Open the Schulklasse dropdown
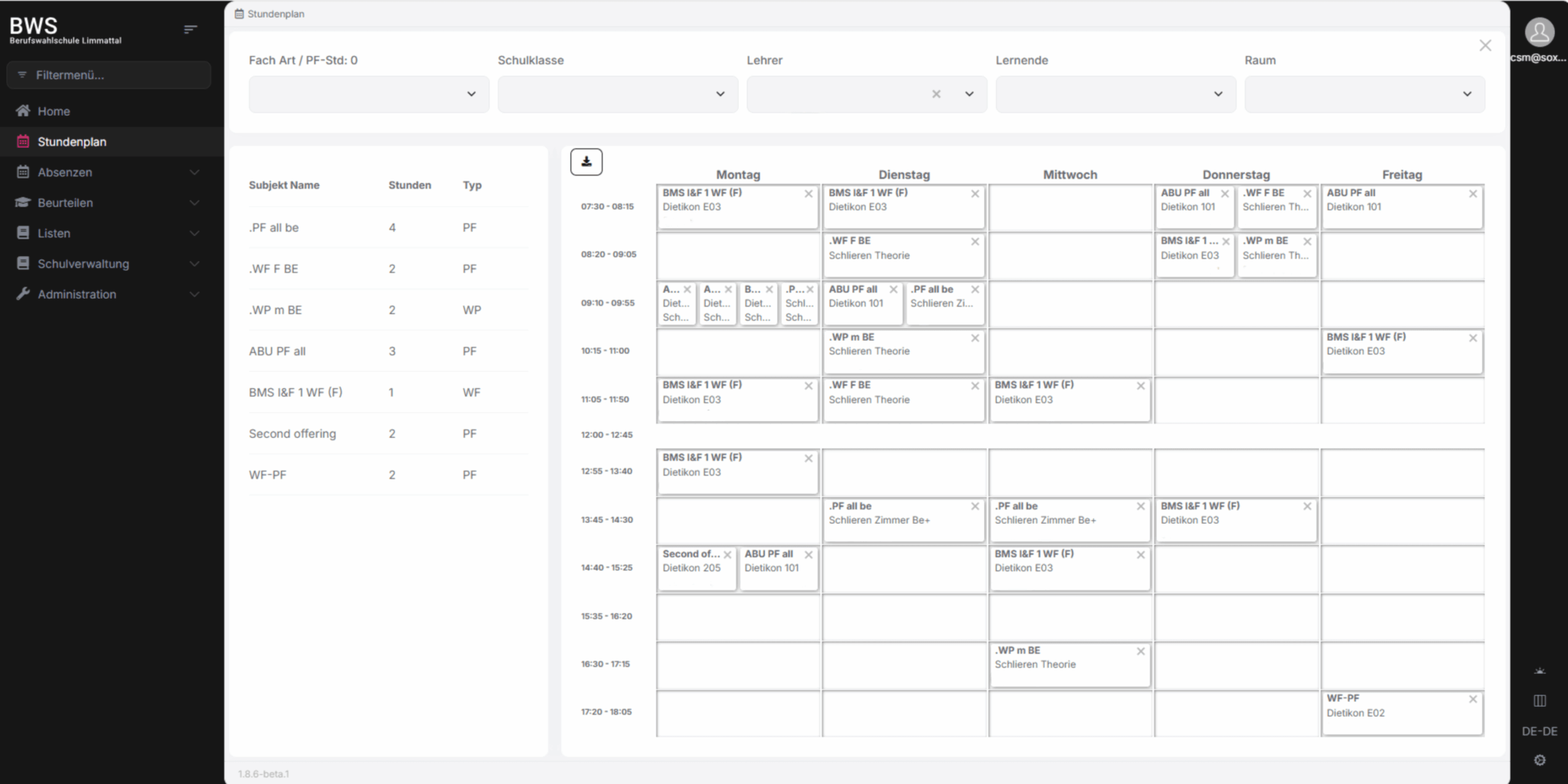The width and height of the screenshot is (1568, 784). (x=617, y=94)
